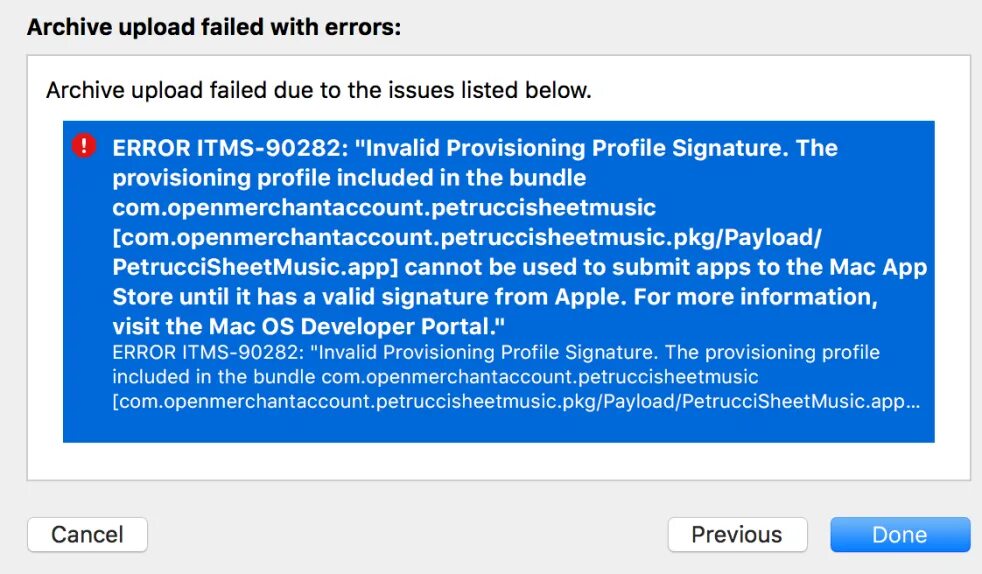
Task: Confirm with the blue Done button
Action: (x=899, y=534)
